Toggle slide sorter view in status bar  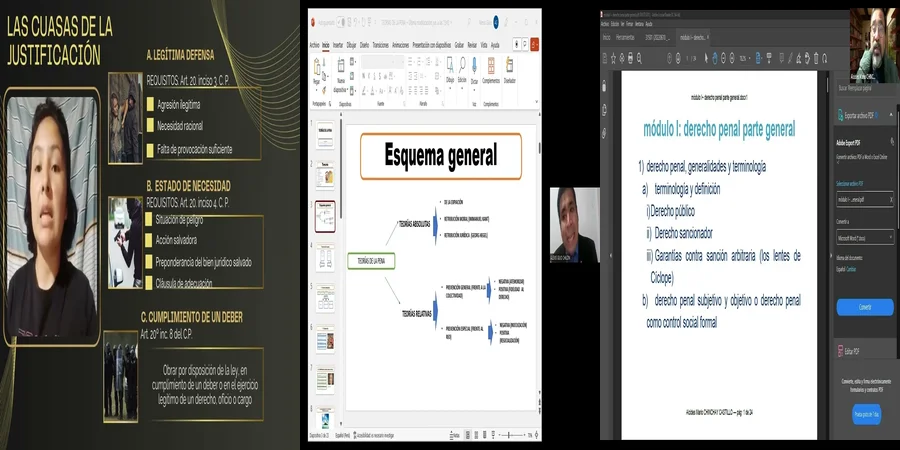pos(476,435)
